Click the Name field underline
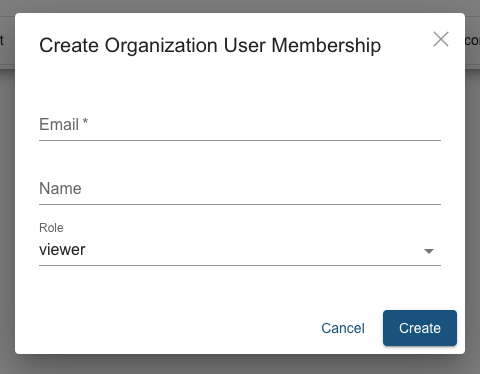This screenshot has width=480, height=374. click(x=240, y=204)
